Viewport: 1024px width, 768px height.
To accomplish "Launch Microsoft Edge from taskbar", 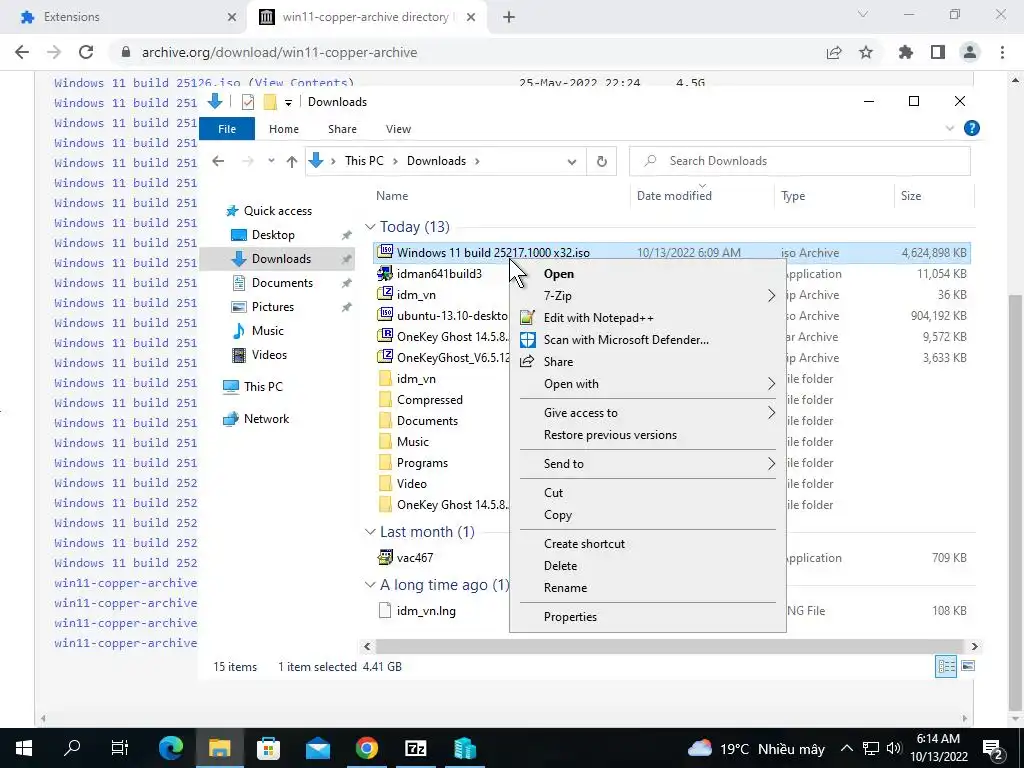I will 171,748.
